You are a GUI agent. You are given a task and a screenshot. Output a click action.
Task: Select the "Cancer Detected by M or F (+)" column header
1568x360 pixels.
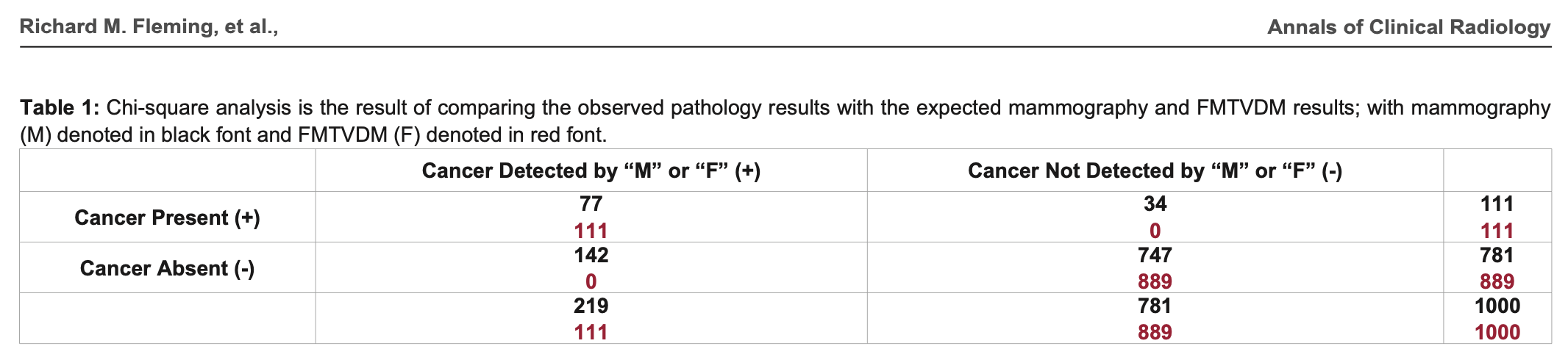coord(591,170)
